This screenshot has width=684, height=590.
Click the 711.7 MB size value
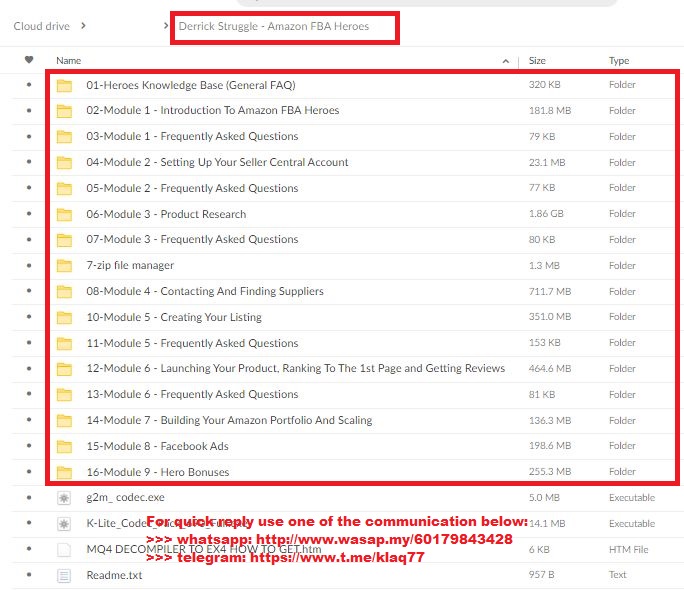click(550, 291)
